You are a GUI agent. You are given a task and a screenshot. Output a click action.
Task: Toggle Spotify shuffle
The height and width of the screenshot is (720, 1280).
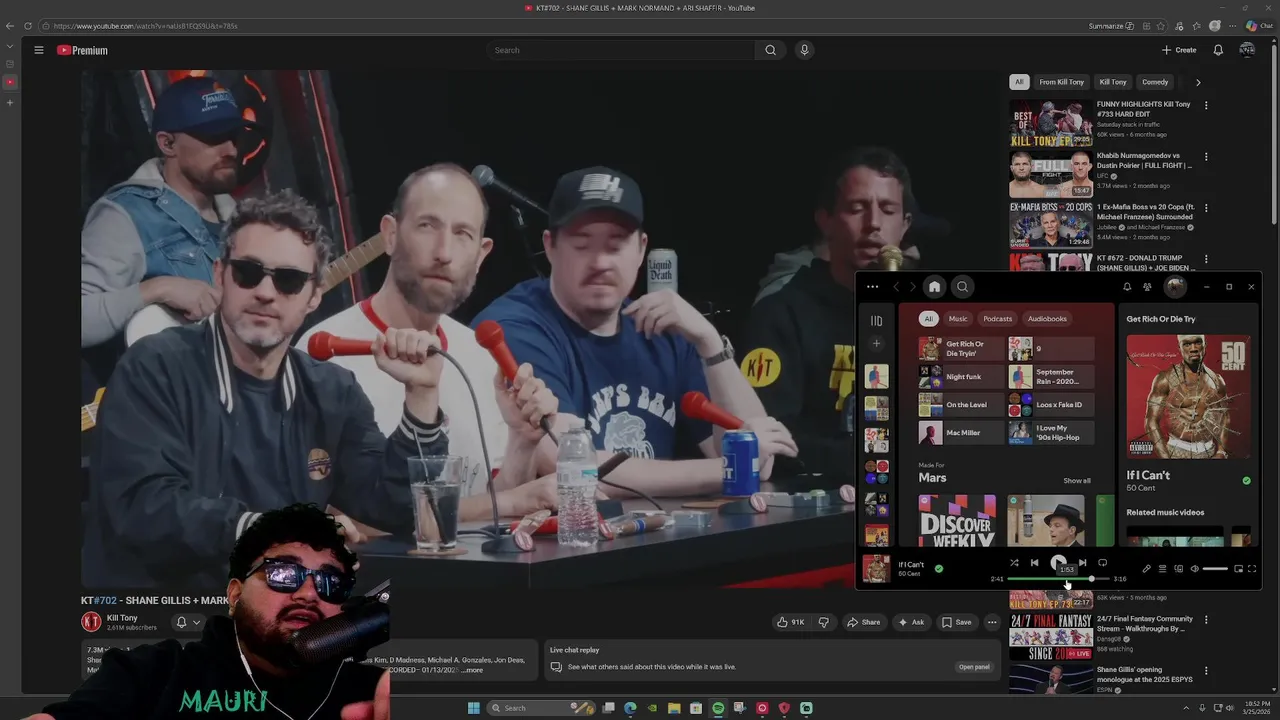coord(1014,563)
